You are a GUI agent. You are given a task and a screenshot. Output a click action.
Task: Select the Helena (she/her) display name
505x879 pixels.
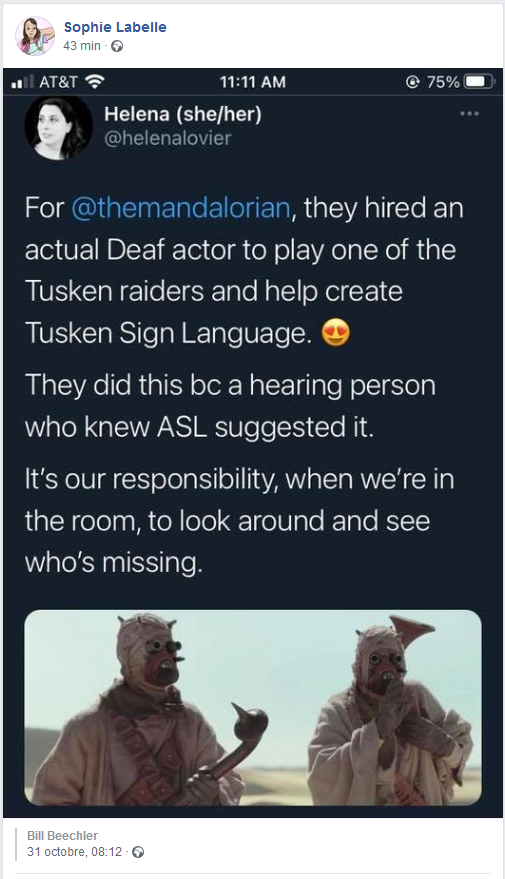point(183,114)
